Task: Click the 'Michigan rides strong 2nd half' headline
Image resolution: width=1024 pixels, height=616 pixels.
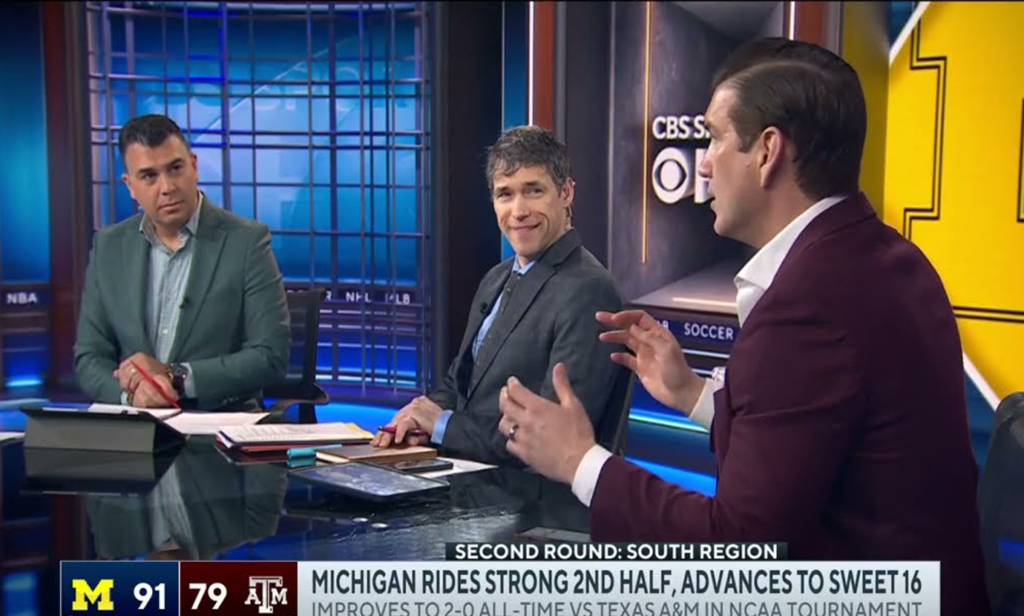Action: (616, 581)
